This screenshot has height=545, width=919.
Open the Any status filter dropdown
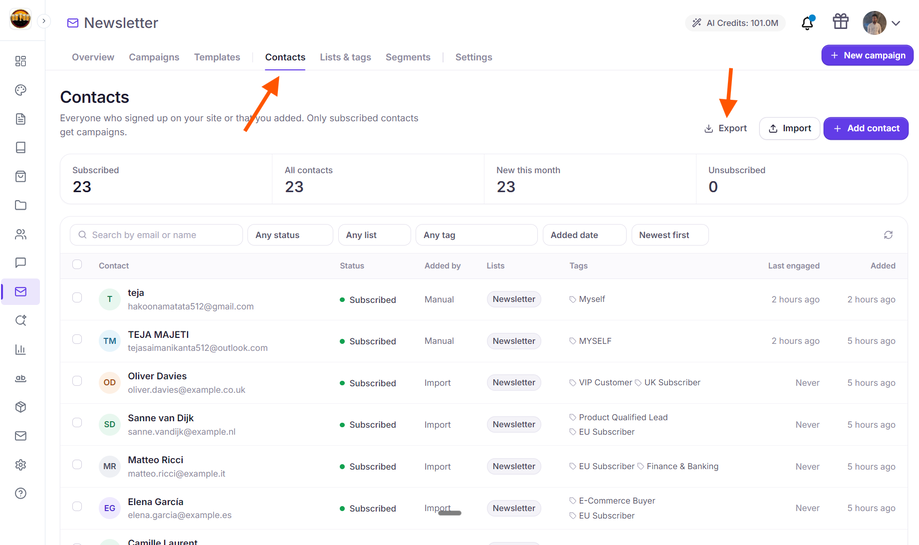tap(290, 235)
